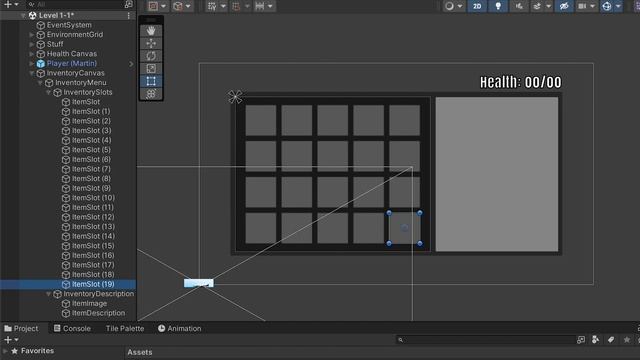Click the tool handle position (pivot) icon
640x360 pixels.
click(x=153, y=6)
